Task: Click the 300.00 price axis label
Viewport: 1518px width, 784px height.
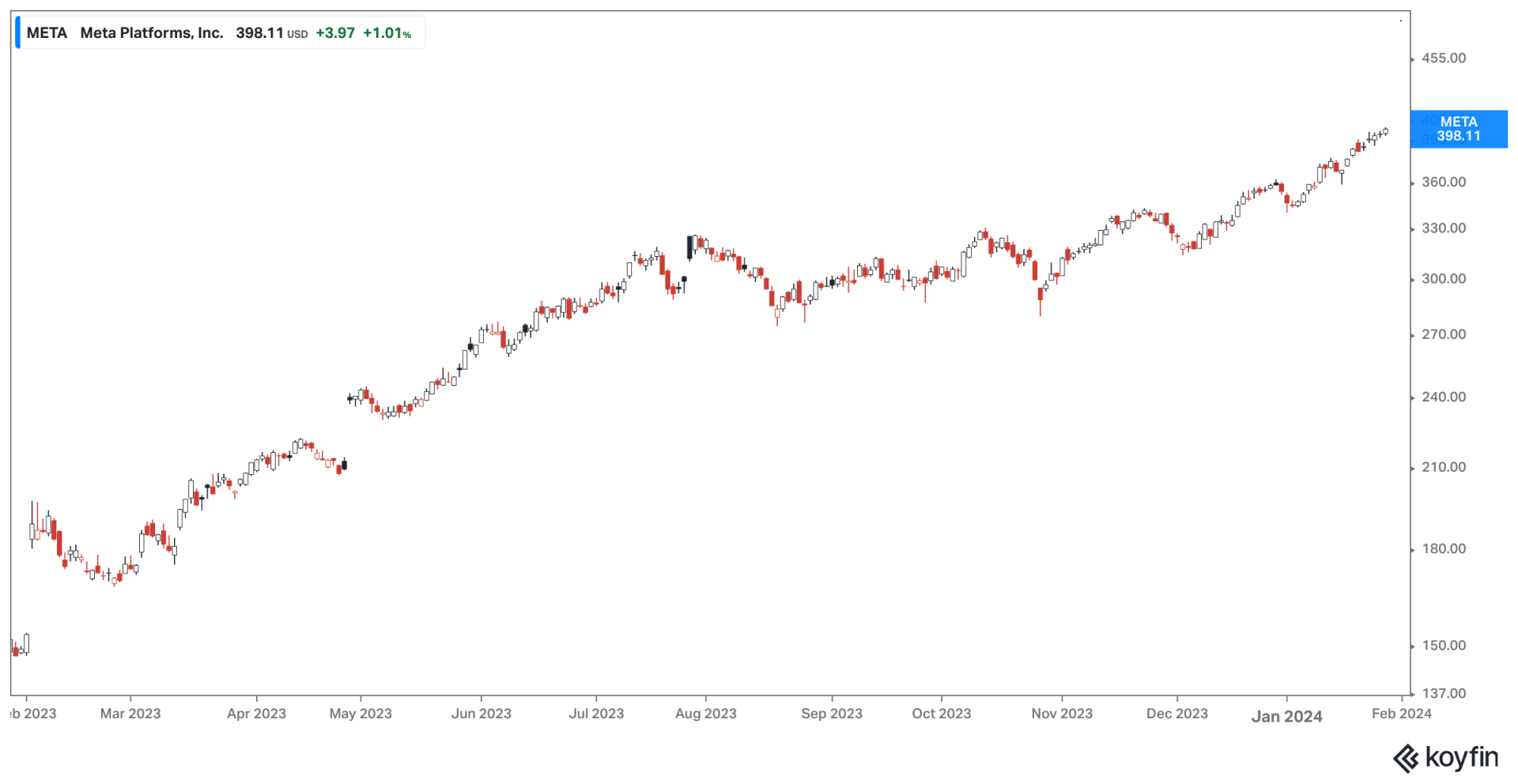Action: 1443,279
